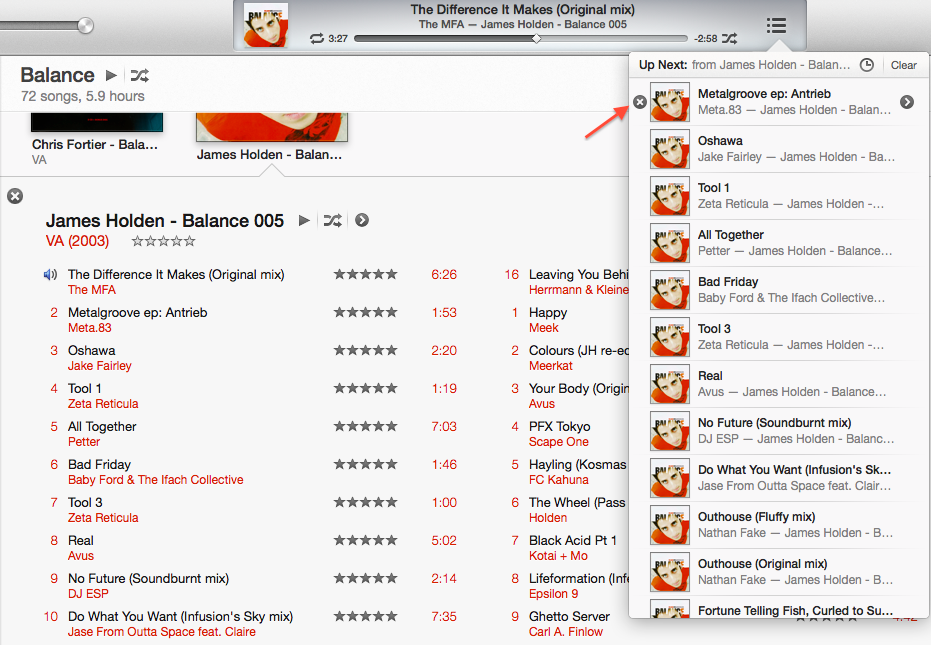
Task: Select track 8 Real in the album list
Action: coord(81,540)
